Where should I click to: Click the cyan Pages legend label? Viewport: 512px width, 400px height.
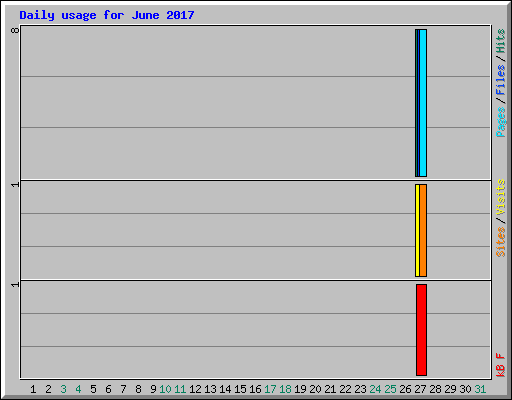click(500, 122)
